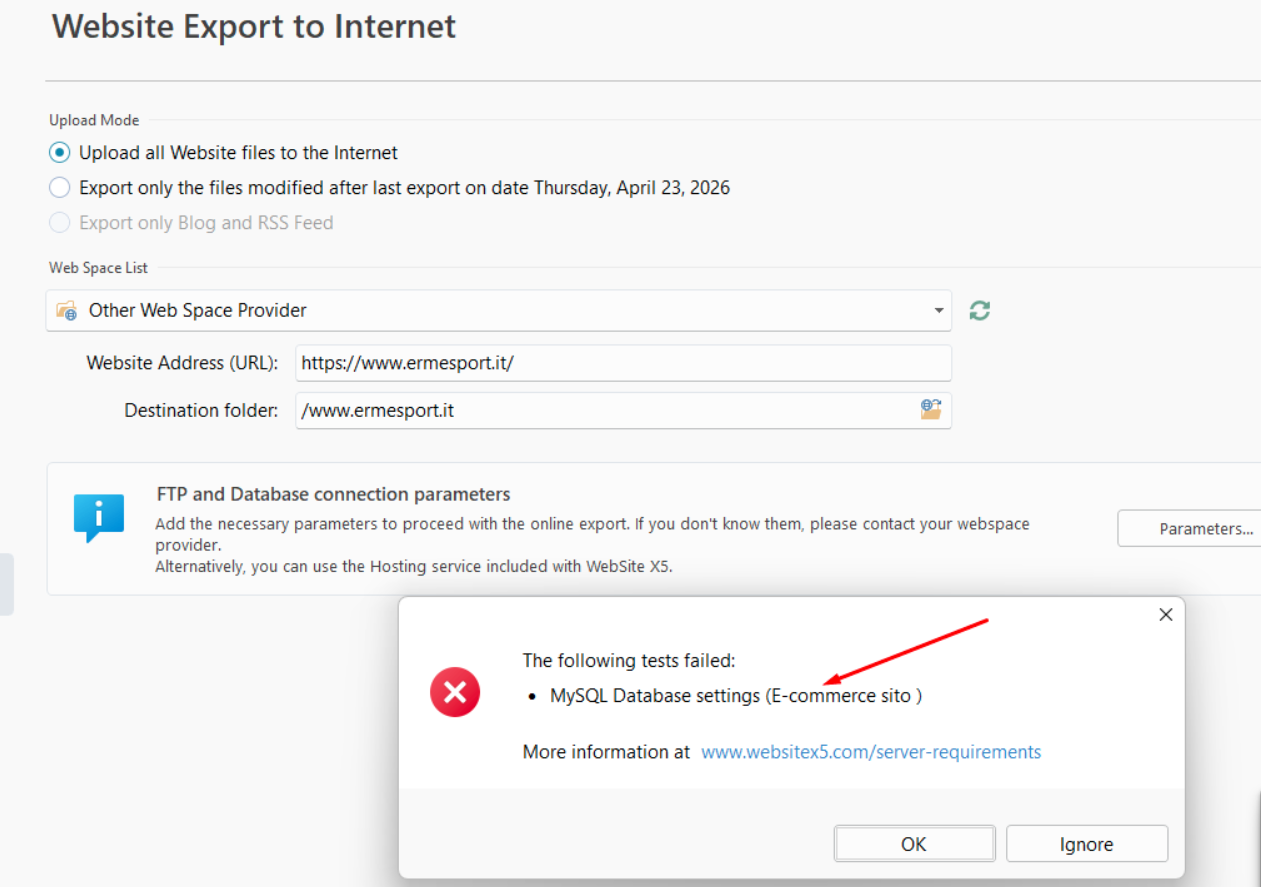Click Ignore to skip failed tests

pos(1086,844)
